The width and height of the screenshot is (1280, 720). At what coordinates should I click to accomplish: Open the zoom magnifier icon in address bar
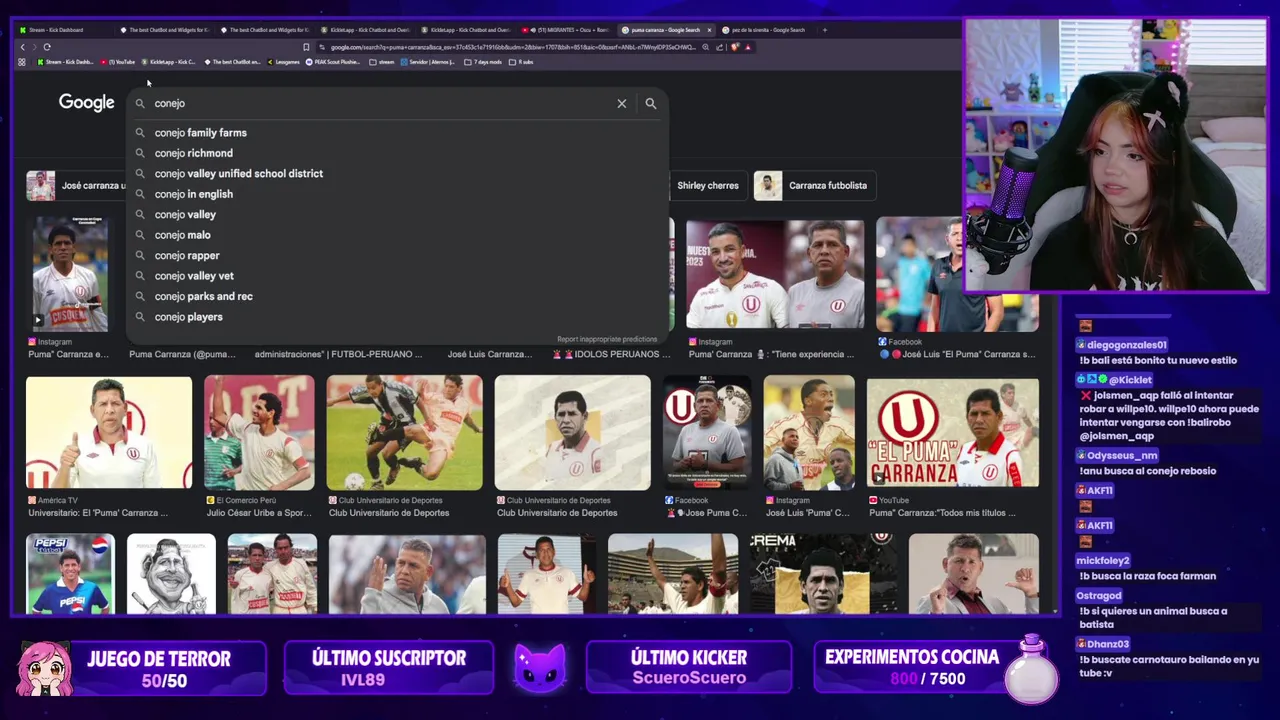(x=707, y=47)
